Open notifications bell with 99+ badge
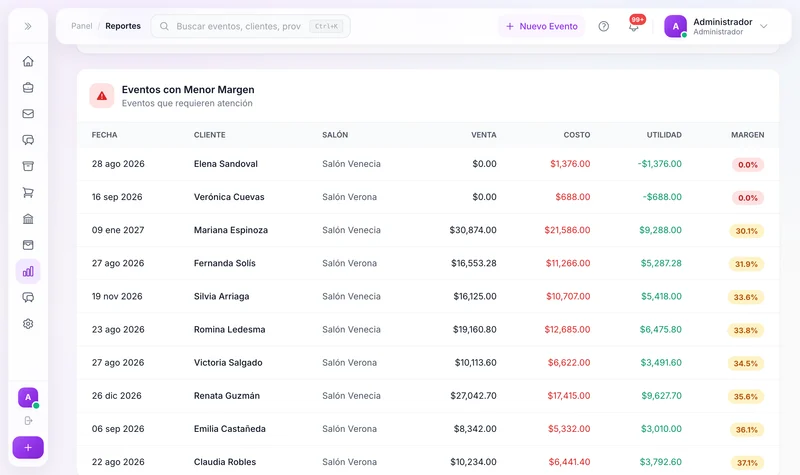Viewport: 800px width, 475px height. pos(634,26)
